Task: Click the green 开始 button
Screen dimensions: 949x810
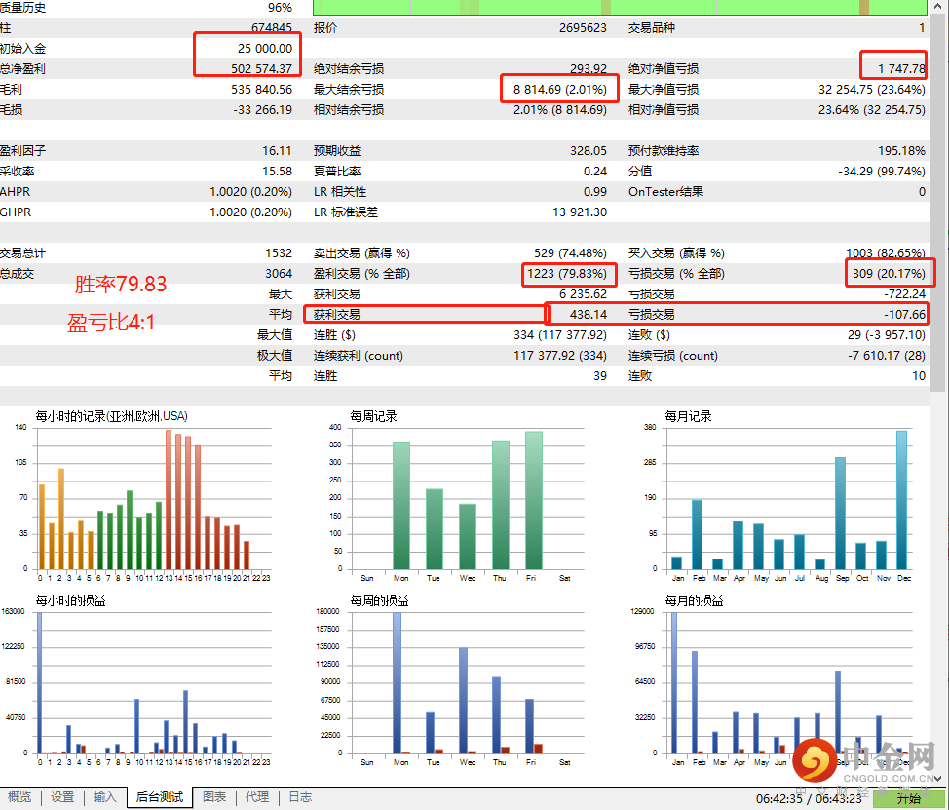Action: point(908,798)
